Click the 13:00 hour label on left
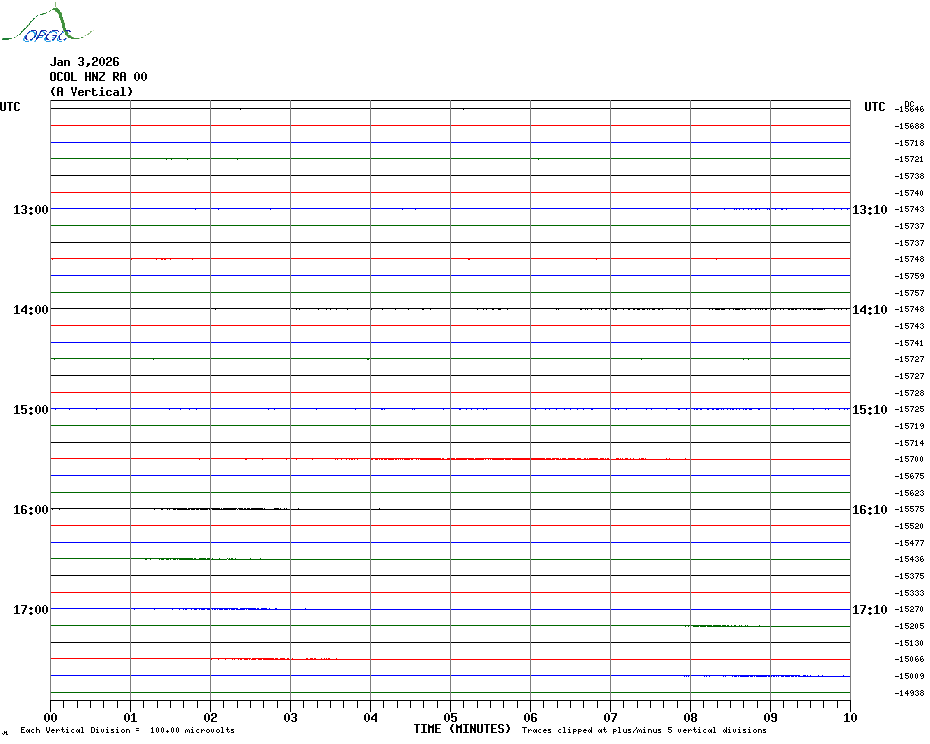The height and width of the screenshot is (744, 930). coord(30,210)
